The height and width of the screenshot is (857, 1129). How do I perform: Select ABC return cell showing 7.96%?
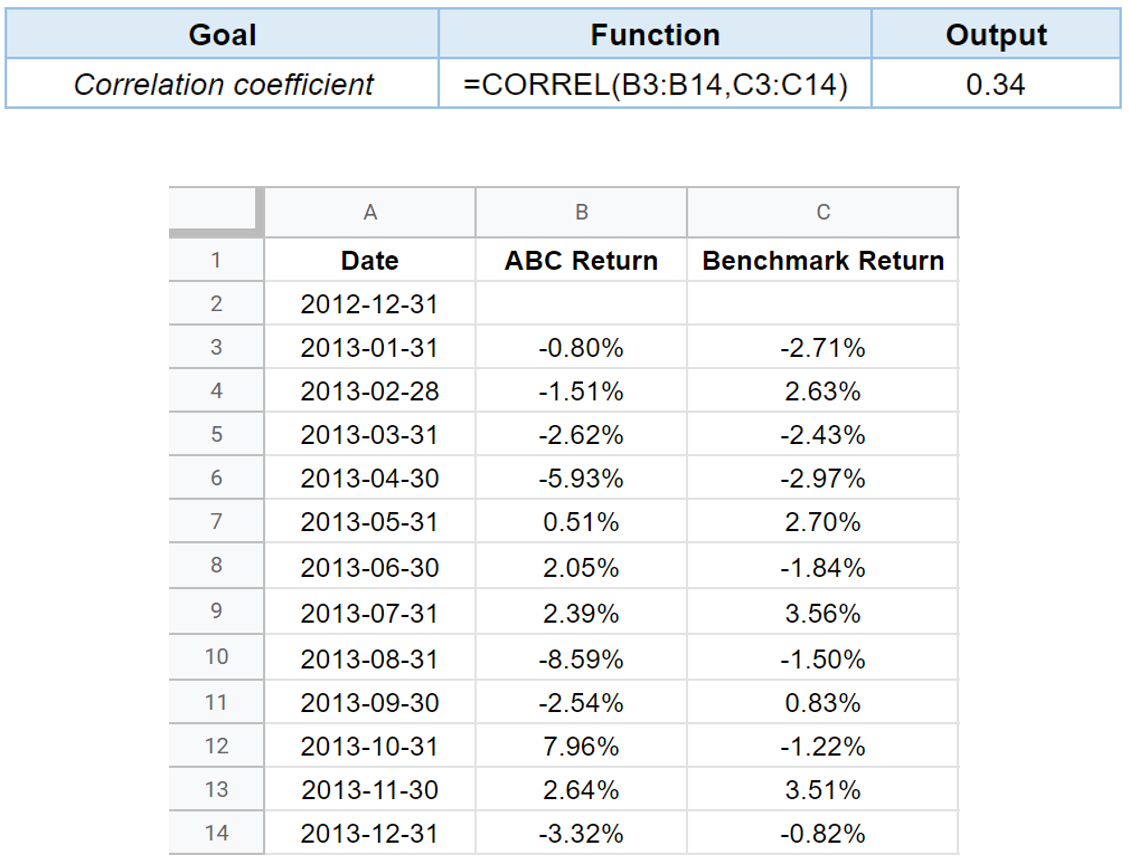tap(581, 746)
